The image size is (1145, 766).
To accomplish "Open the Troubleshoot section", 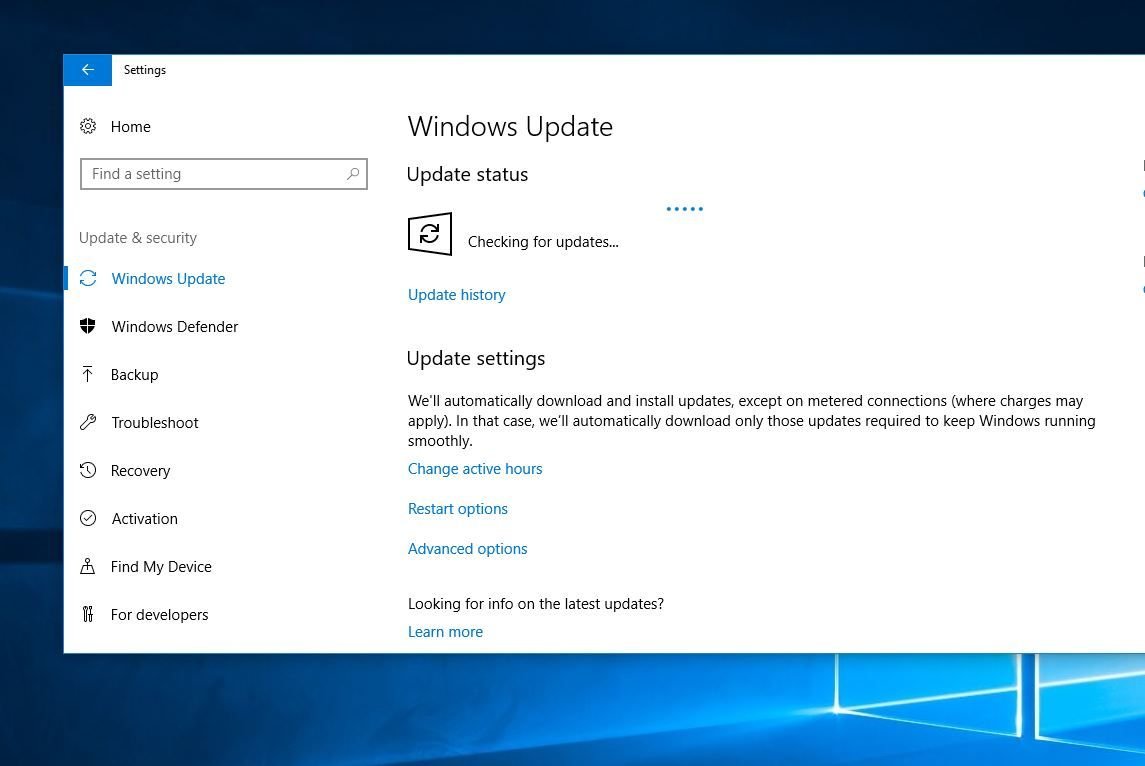I will click(154, 423).
